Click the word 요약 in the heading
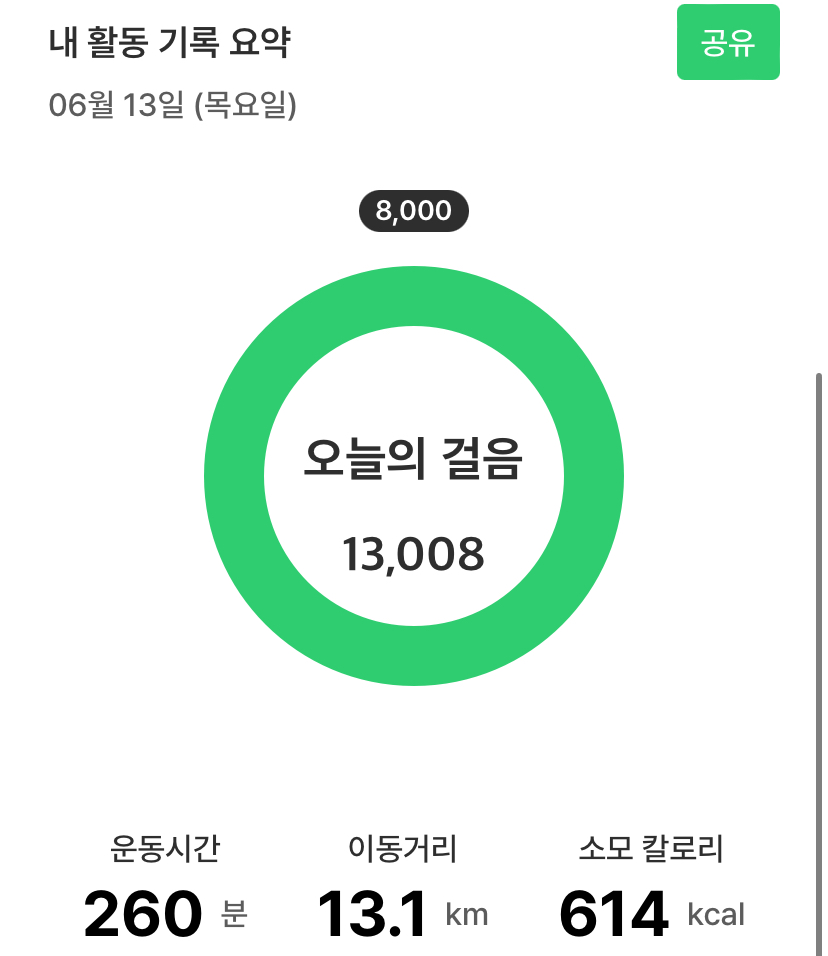 coord(264,43)
